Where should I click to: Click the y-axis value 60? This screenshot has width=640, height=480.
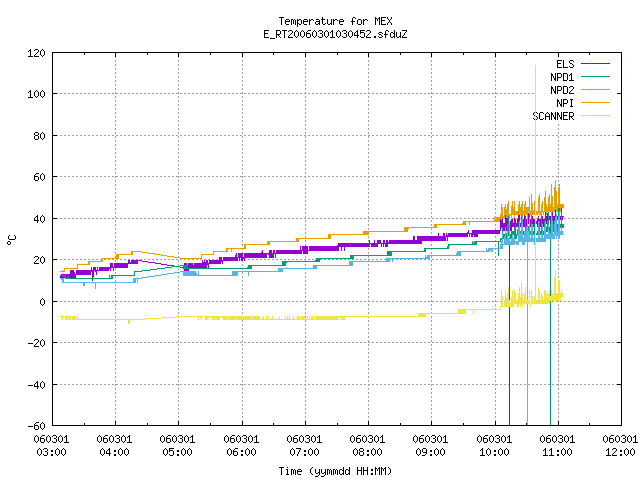tap(40, 177)
